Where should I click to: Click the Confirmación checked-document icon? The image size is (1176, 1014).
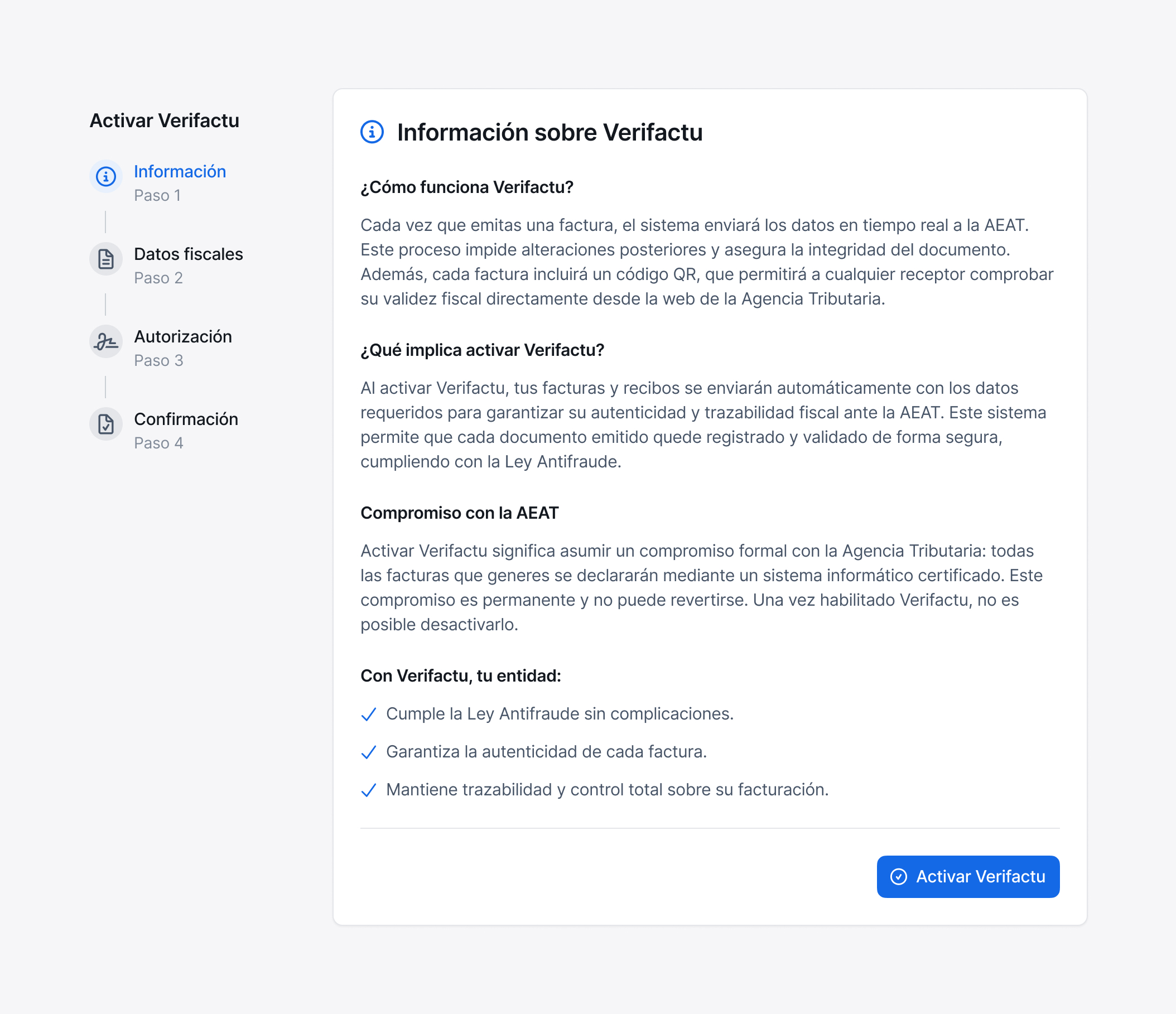(x=105, y=424)
